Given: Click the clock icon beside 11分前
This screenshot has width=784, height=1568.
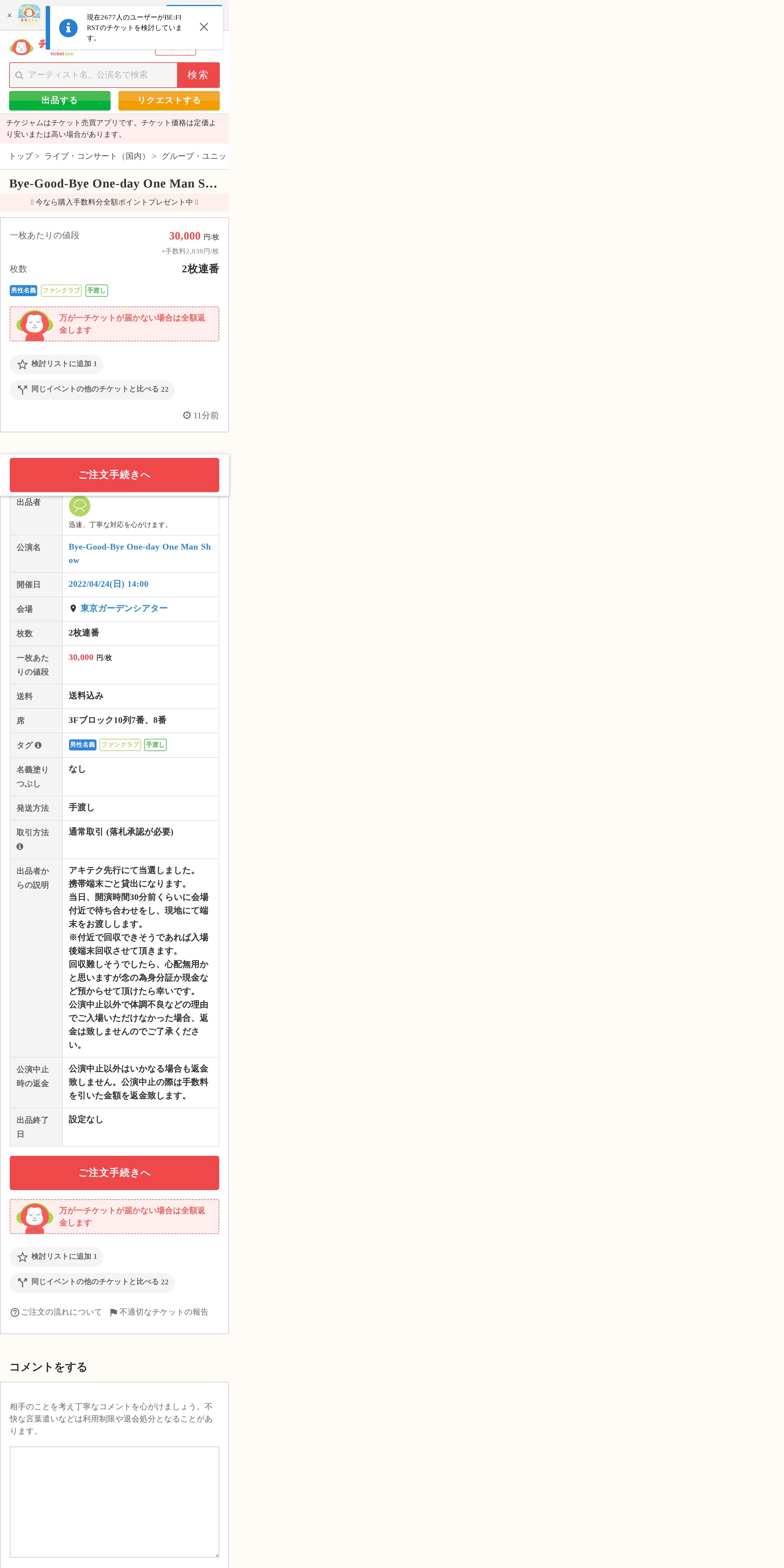Looking at the screenshot, I should click(187, 415).
